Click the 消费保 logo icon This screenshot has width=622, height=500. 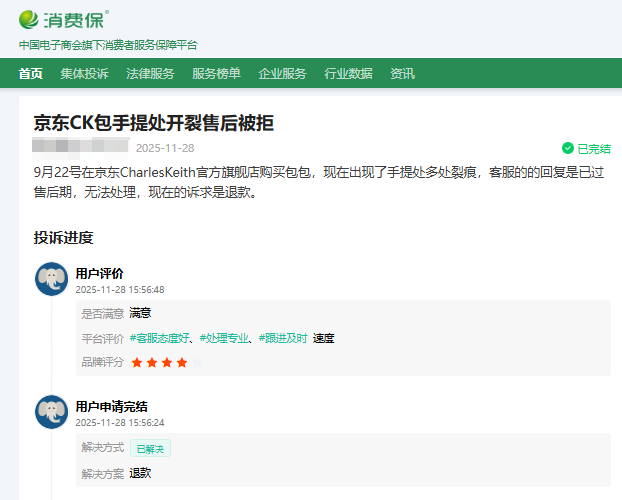click(x=30, y=19)
